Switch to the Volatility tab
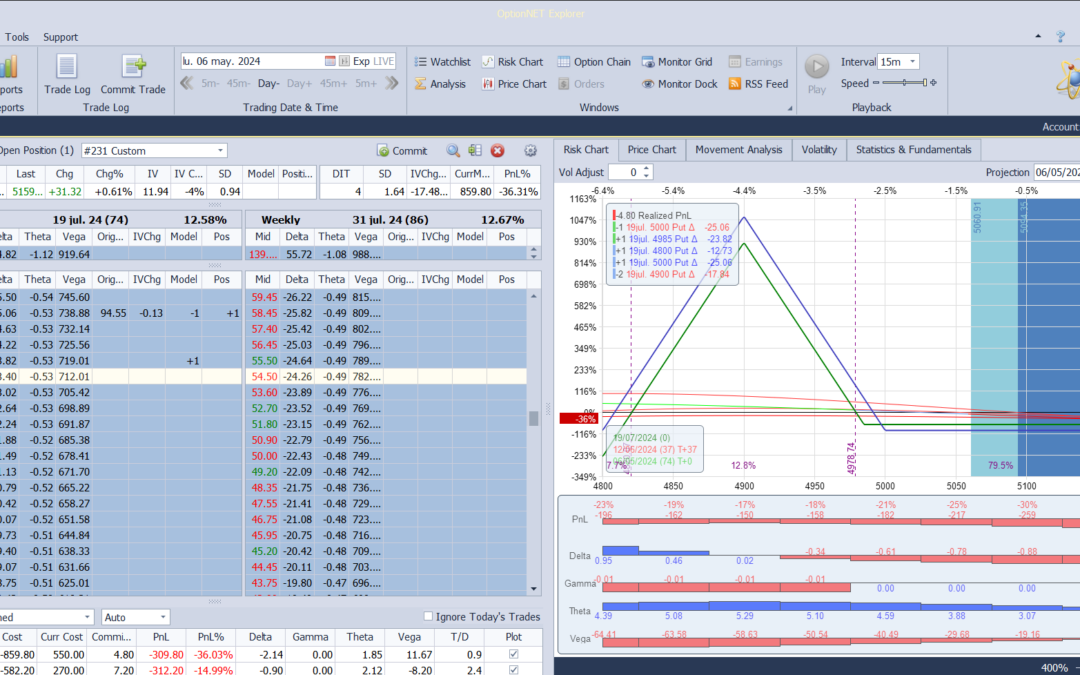The width and height of the screenshot is (1080, 675). 819,149
